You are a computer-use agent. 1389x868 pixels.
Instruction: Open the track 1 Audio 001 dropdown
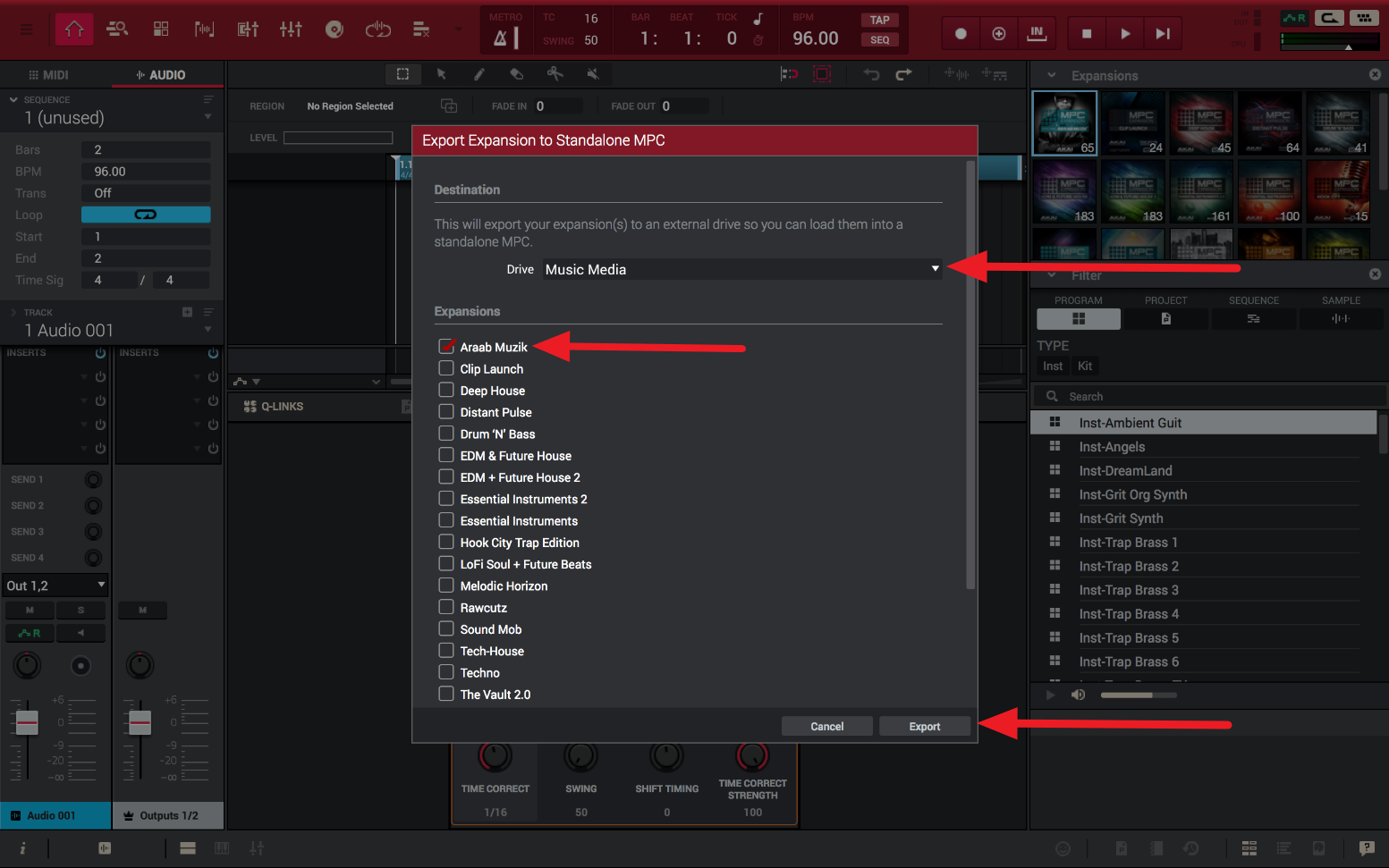[208, 330]
